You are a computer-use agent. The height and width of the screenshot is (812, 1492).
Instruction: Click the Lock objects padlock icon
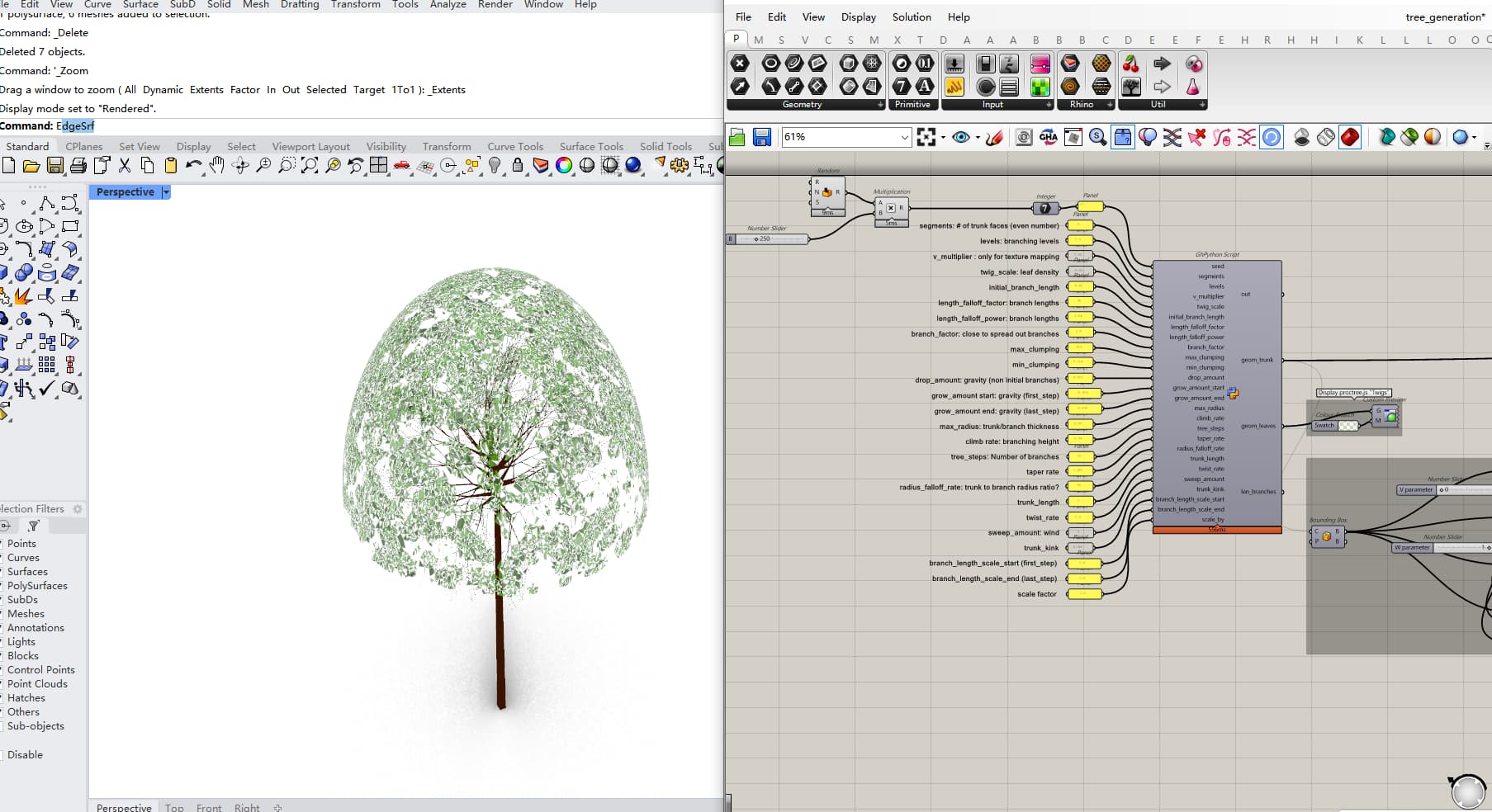[518, 166]
